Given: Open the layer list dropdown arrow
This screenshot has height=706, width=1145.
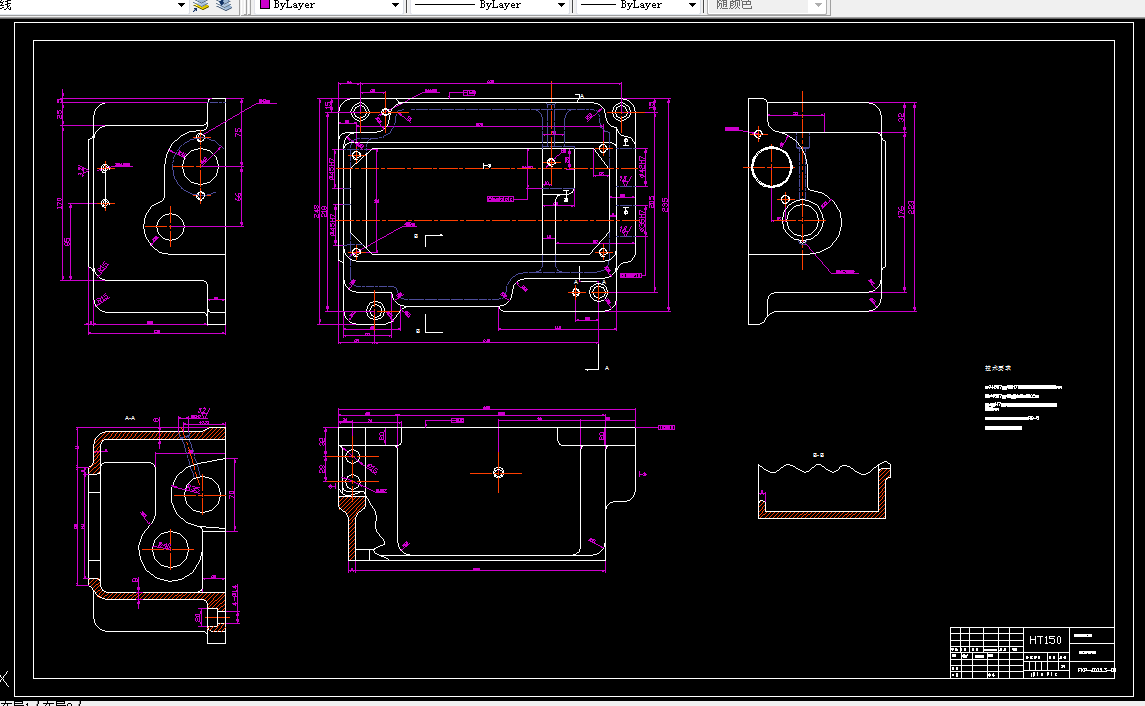Looking at the screenshot, I should pyautogui.click(x=181, y=5).
